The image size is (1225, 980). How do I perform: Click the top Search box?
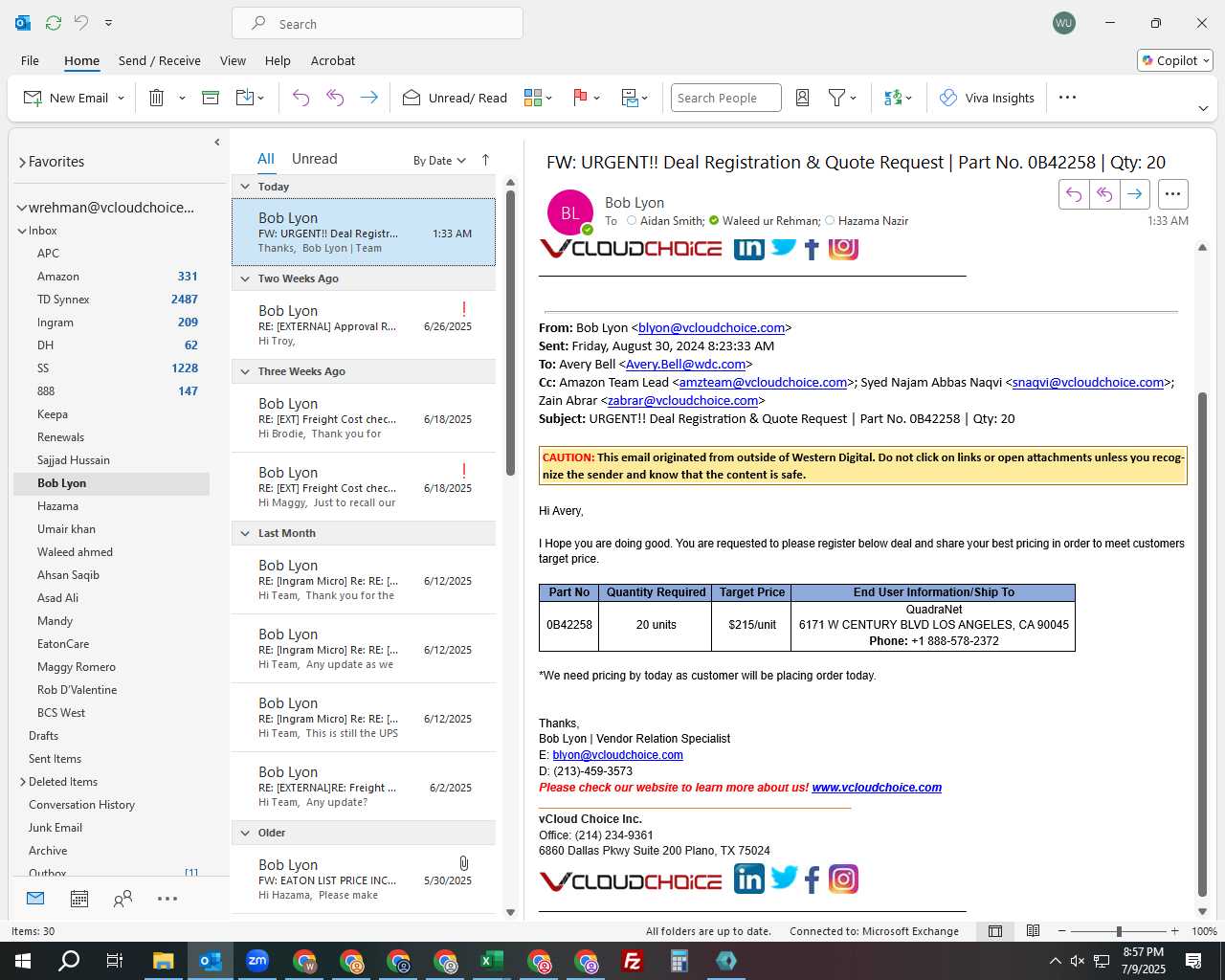click(377, 23)
